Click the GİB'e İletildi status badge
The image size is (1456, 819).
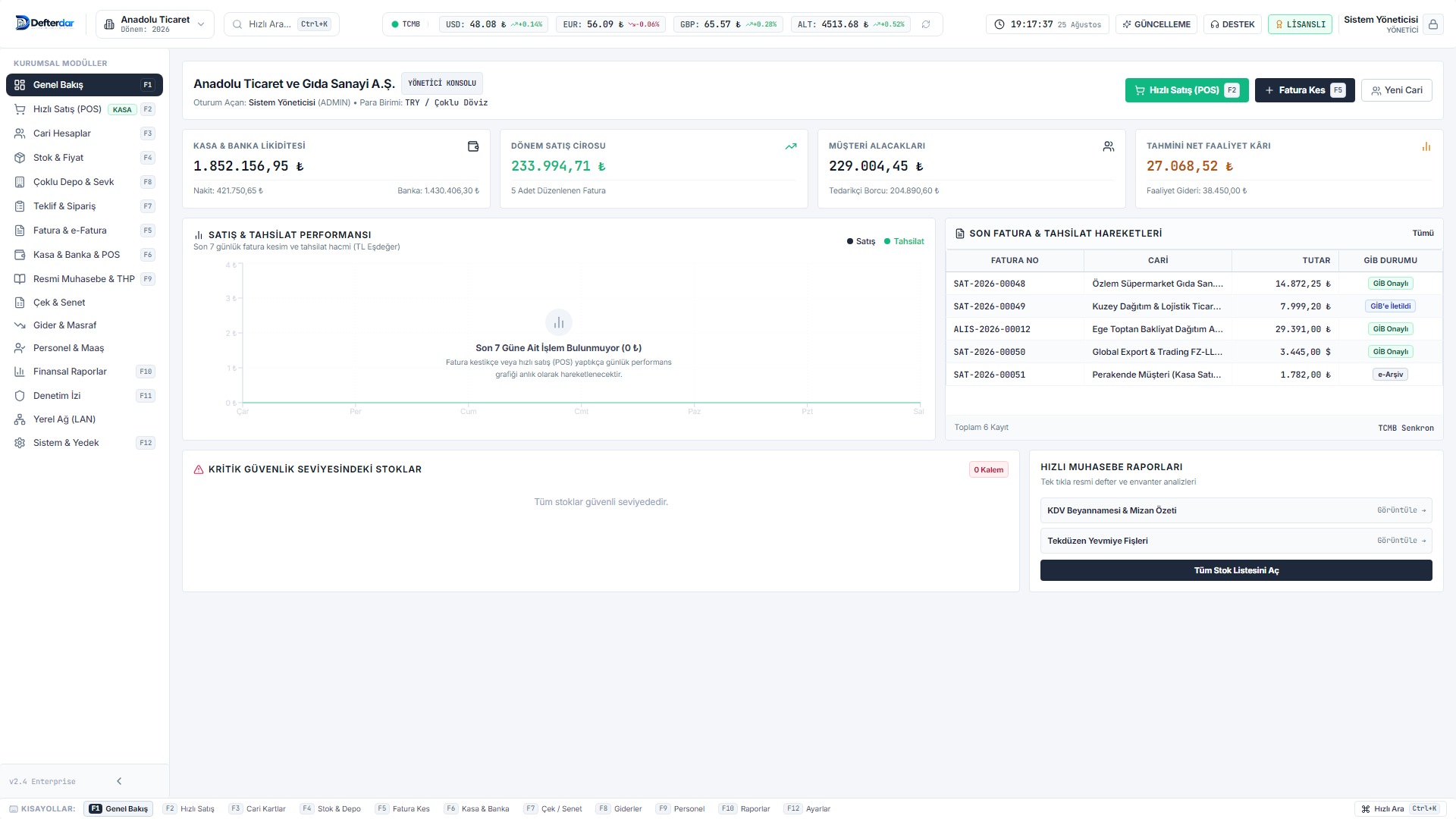(1391, 306)
